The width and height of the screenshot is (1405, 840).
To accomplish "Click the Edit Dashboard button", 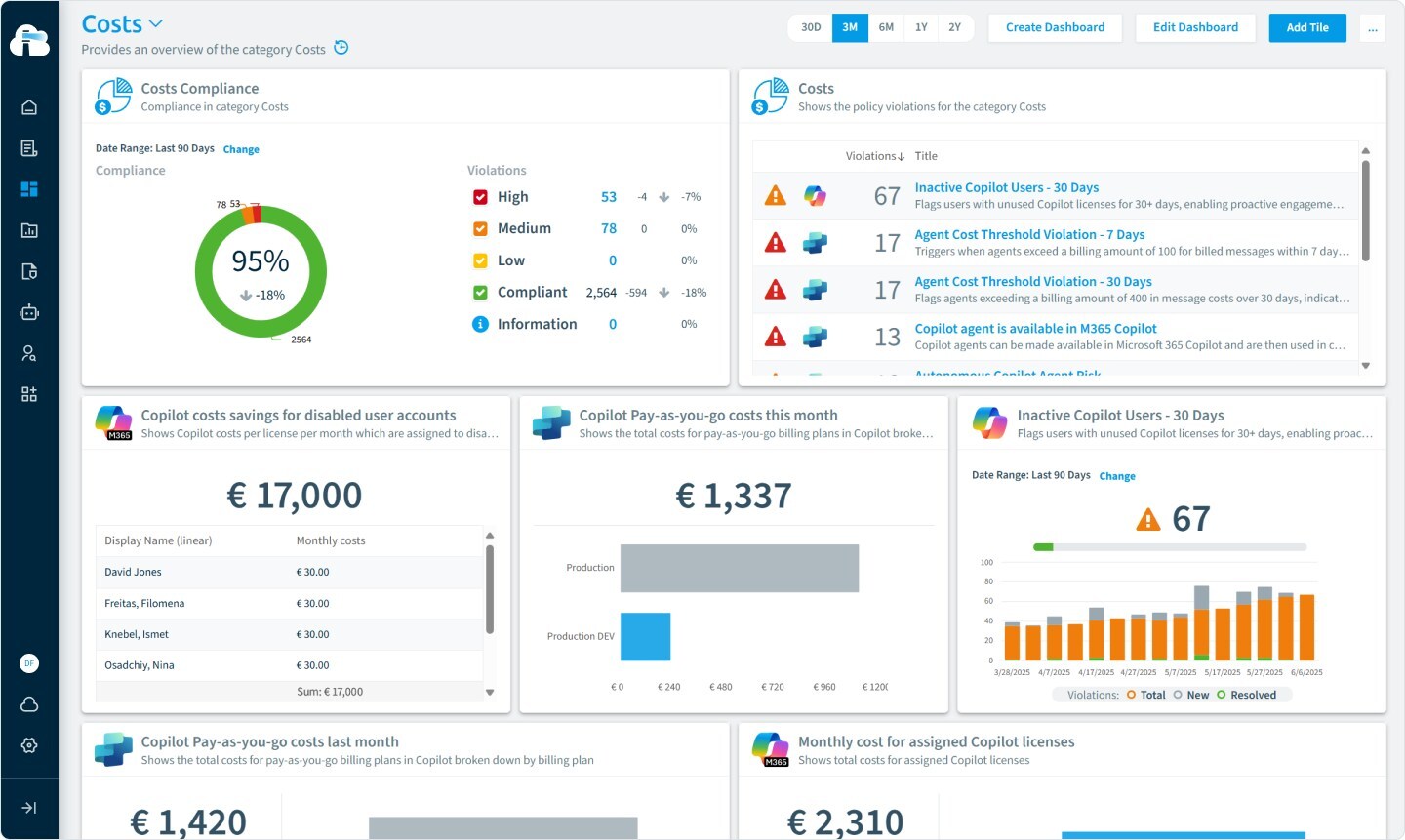I will click(1195, 28).
